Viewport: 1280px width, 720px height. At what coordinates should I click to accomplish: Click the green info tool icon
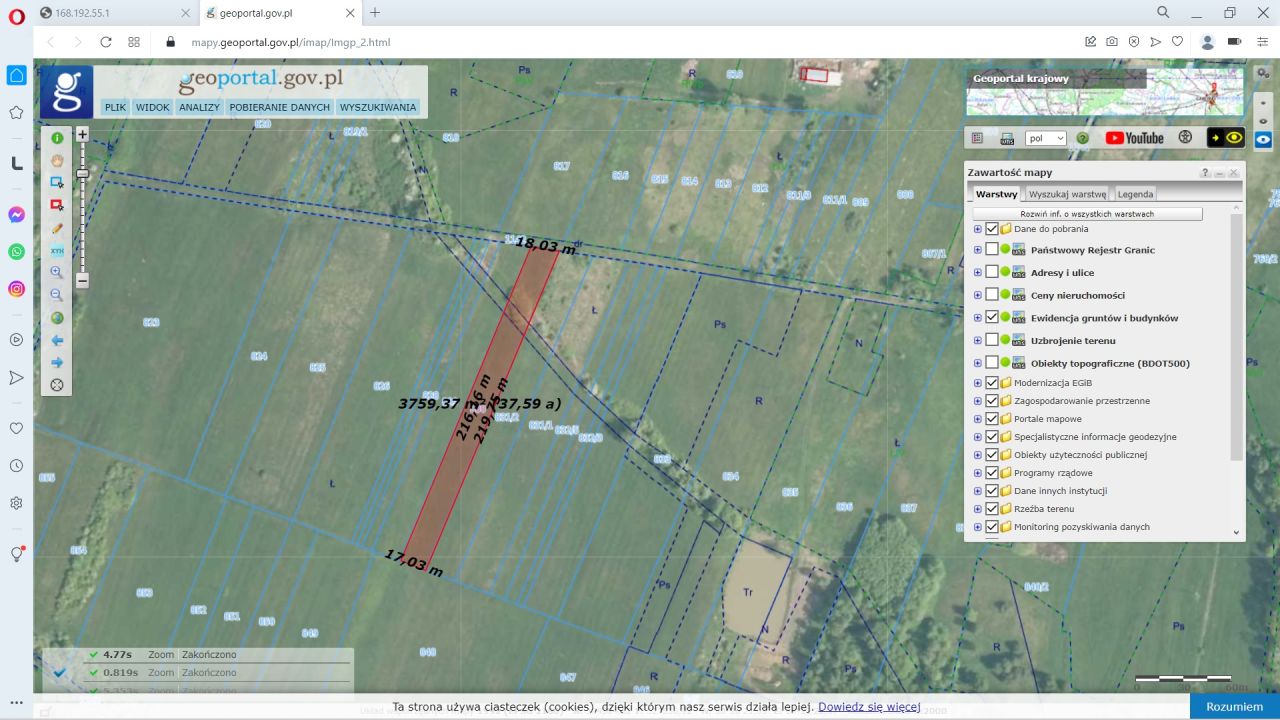click(x=57, y=138)
